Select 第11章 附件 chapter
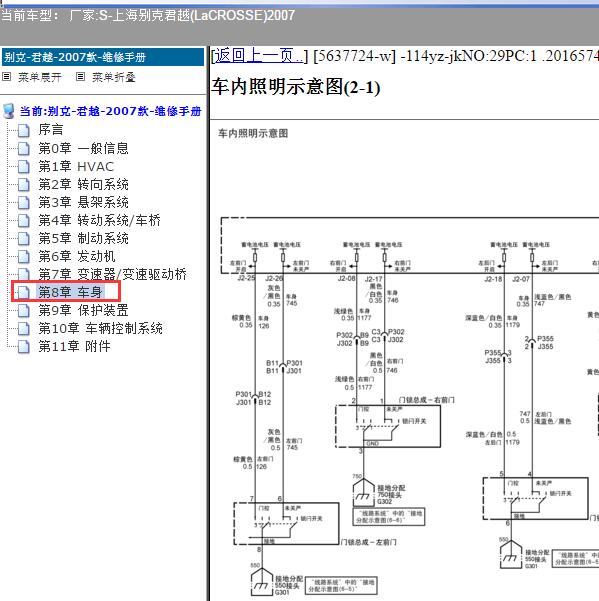 point(74,346)
